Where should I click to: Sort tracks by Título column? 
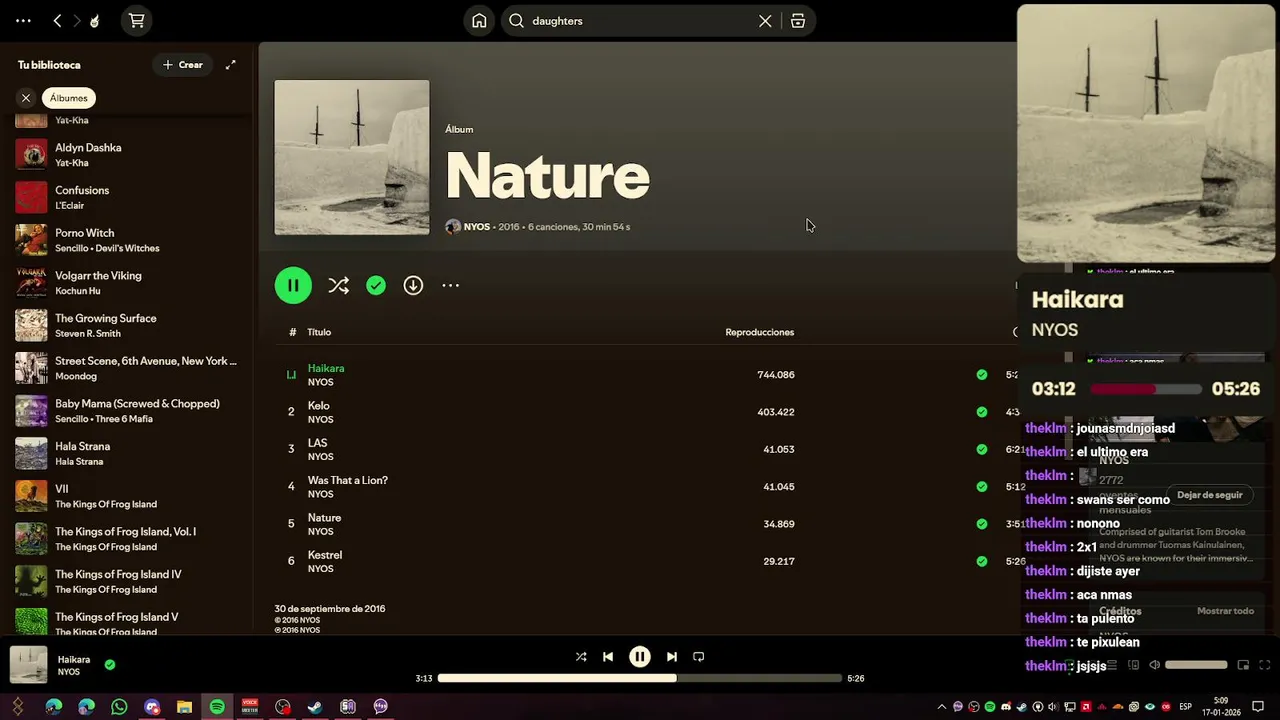pos(319,332)
